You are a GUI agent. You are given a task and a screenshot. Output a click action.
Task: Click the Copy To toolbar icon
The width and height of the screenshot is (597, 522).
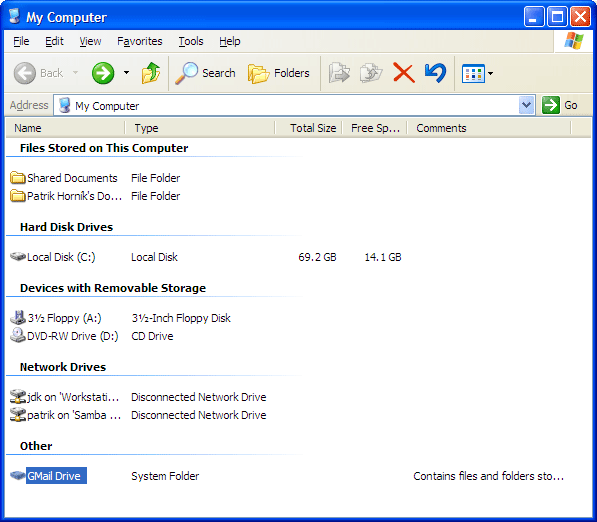coord(371,73)
